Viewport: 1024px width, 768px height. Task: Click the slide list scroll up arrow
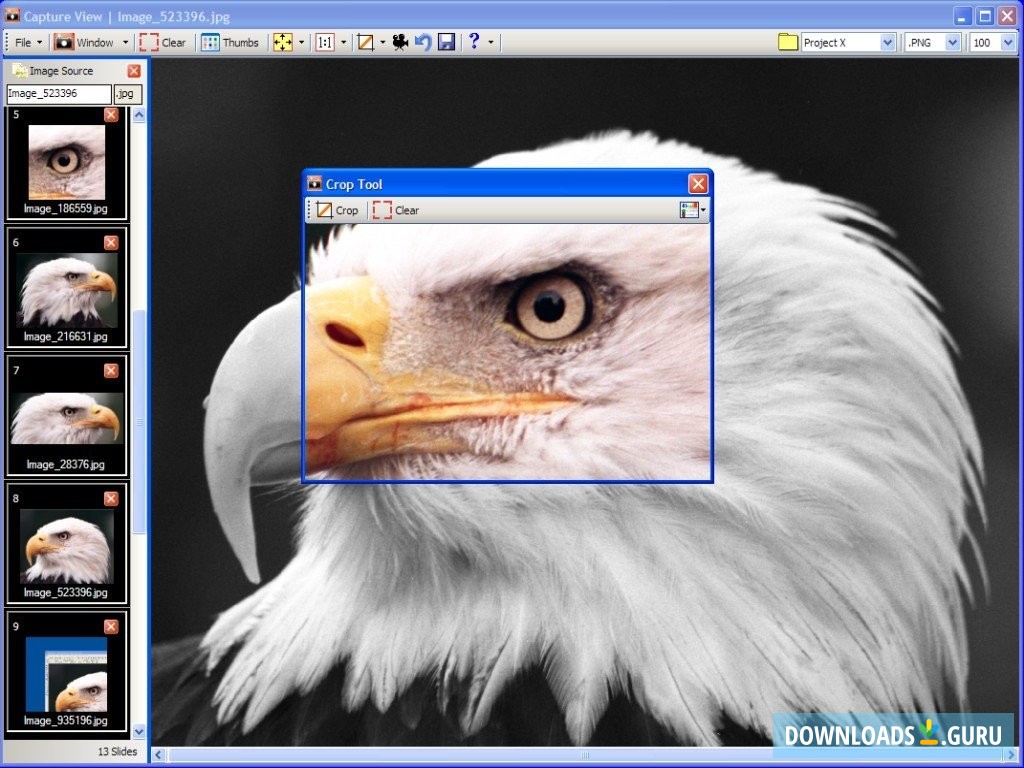[139, 116]
